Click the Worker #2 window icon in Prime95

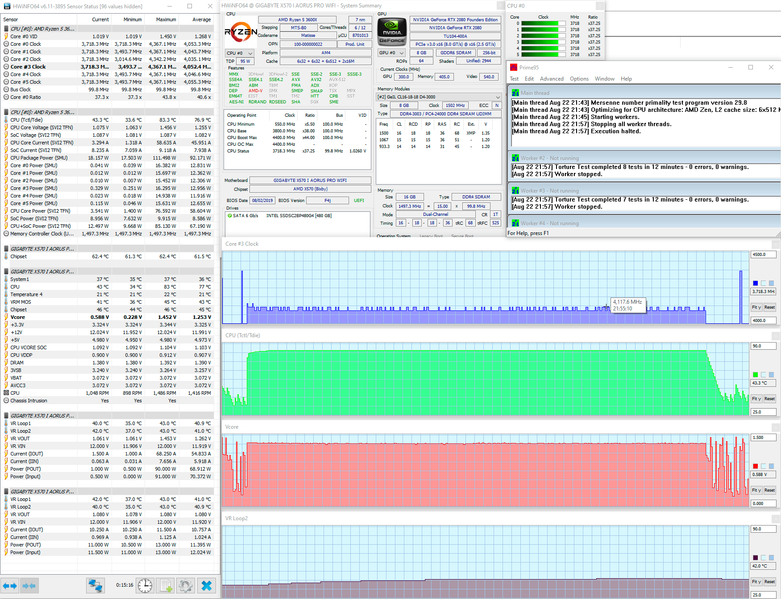pos(515,158)
